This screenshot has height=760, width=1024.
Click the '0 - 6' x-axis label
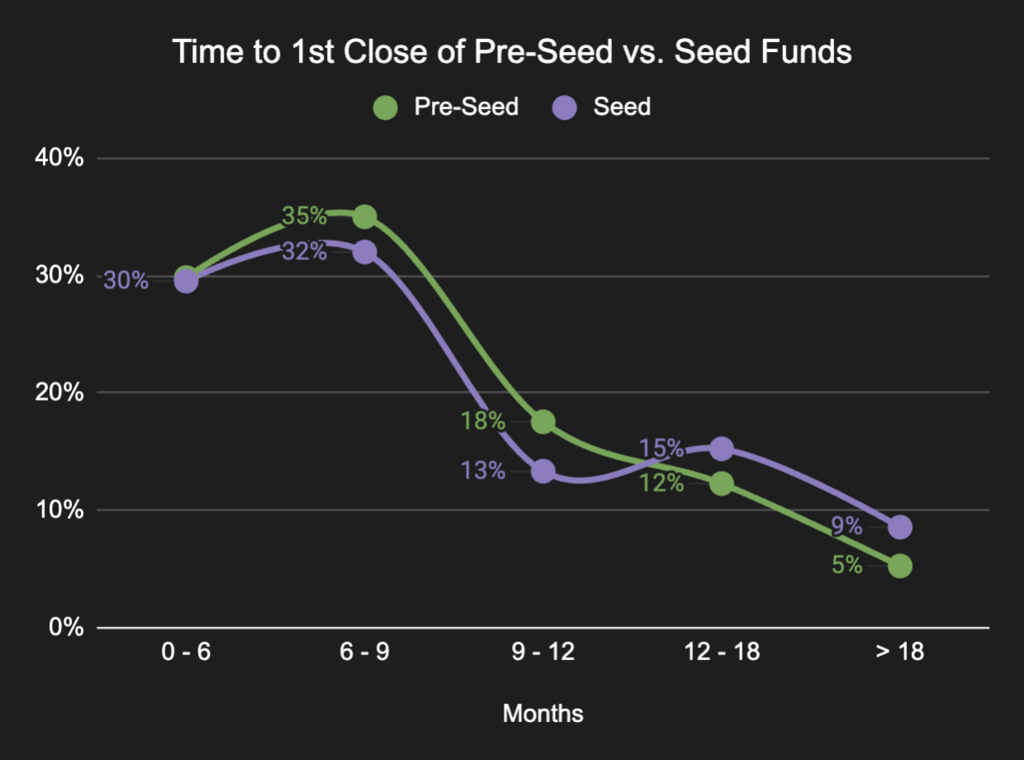(x=186, y=653)
